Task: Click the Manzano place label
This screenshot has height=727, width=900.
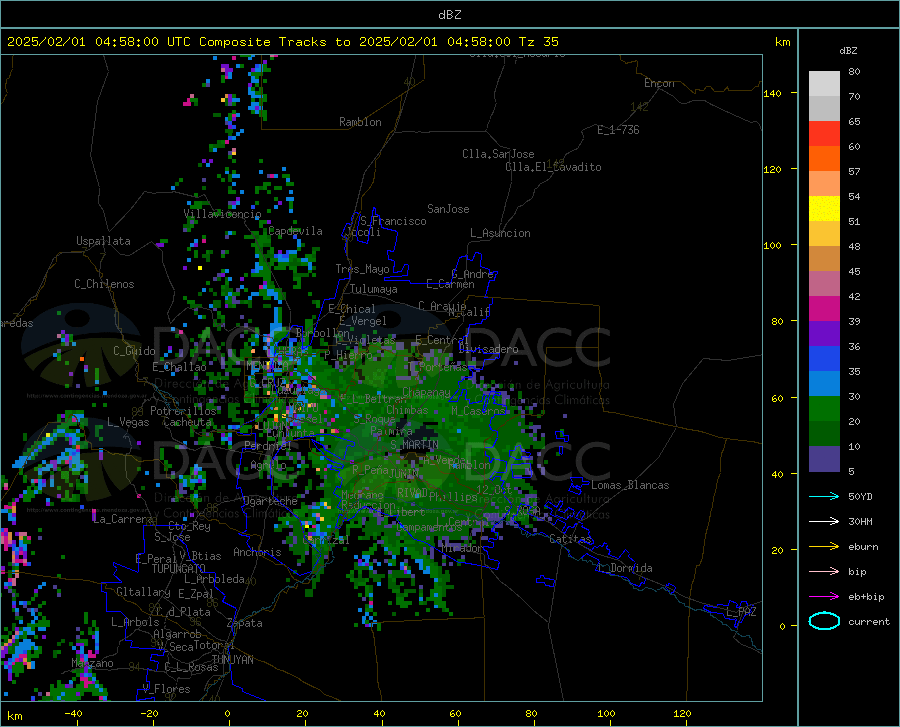Action: click(92, 663)
